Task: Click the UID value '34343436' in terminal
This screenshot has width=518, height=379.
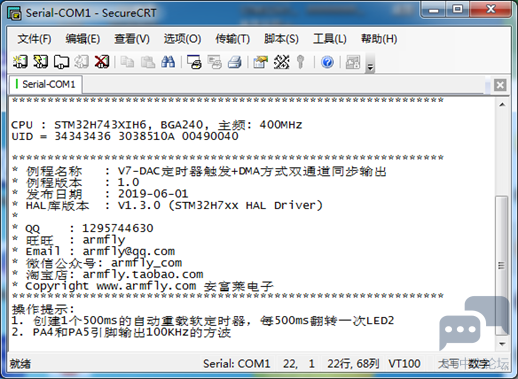Action: pos(82,136)
